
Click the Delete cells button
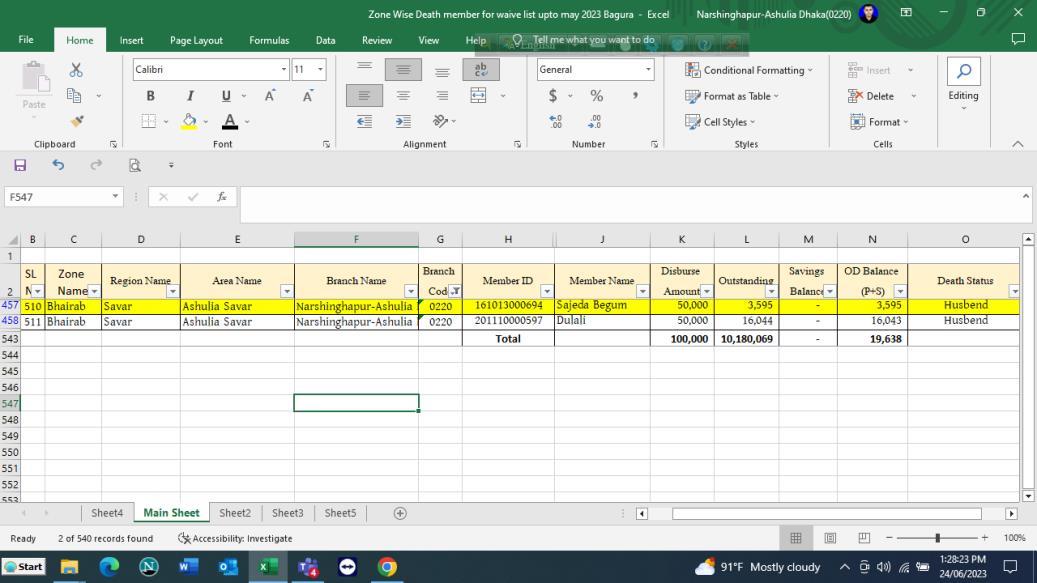[871, 96]
